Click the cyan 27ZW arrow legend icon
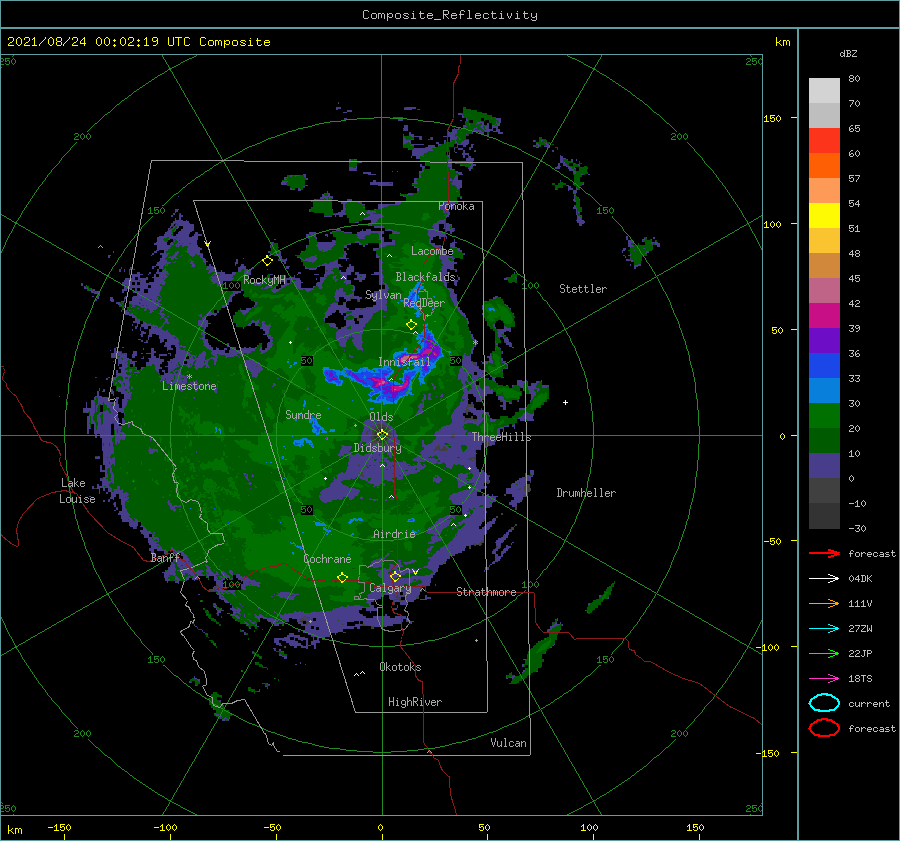 (824, 629)
